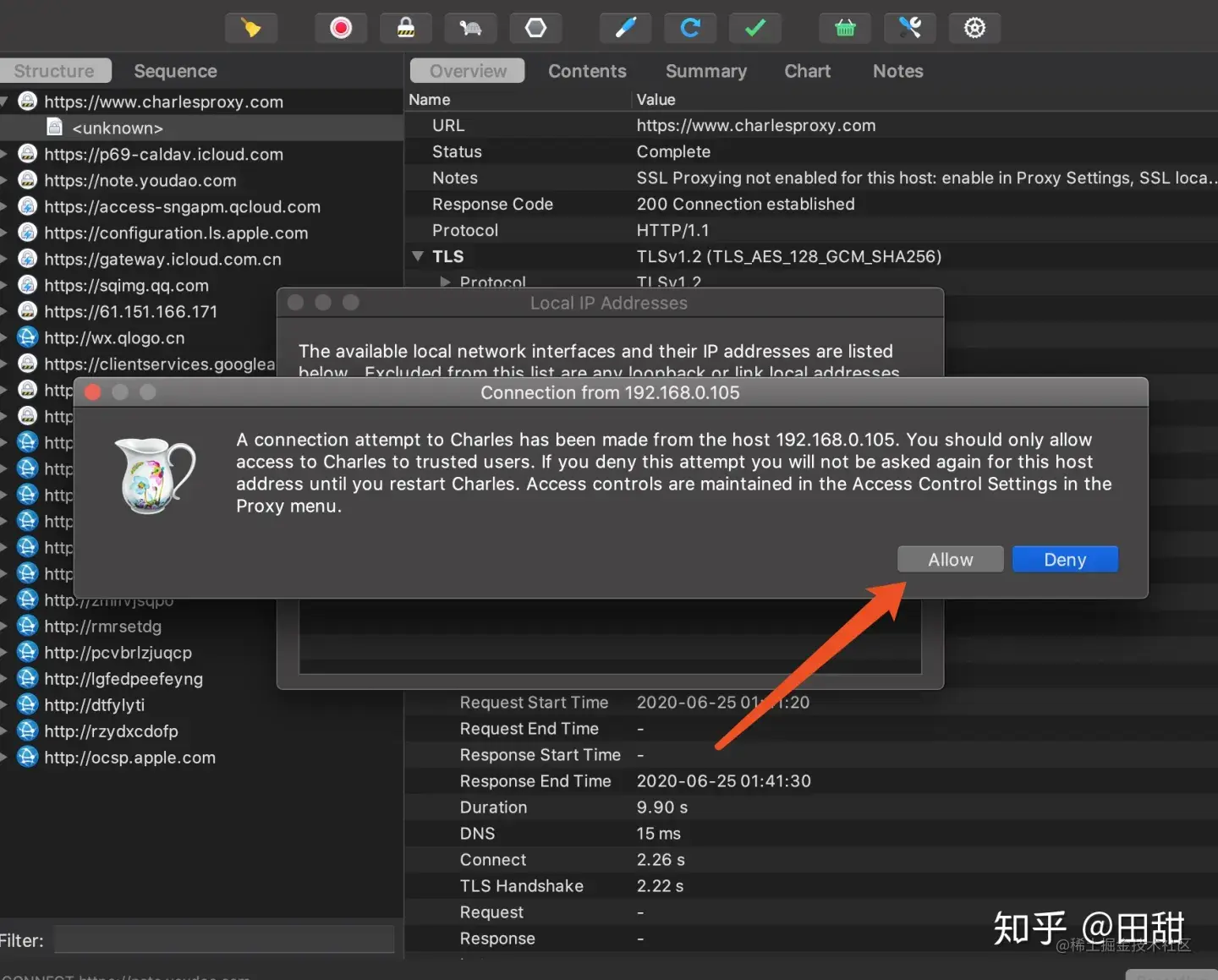This screenshot has width=1218, height=980.
Task: Open the Summary tab
Action: pyautogui.click(x=706, y=71)
